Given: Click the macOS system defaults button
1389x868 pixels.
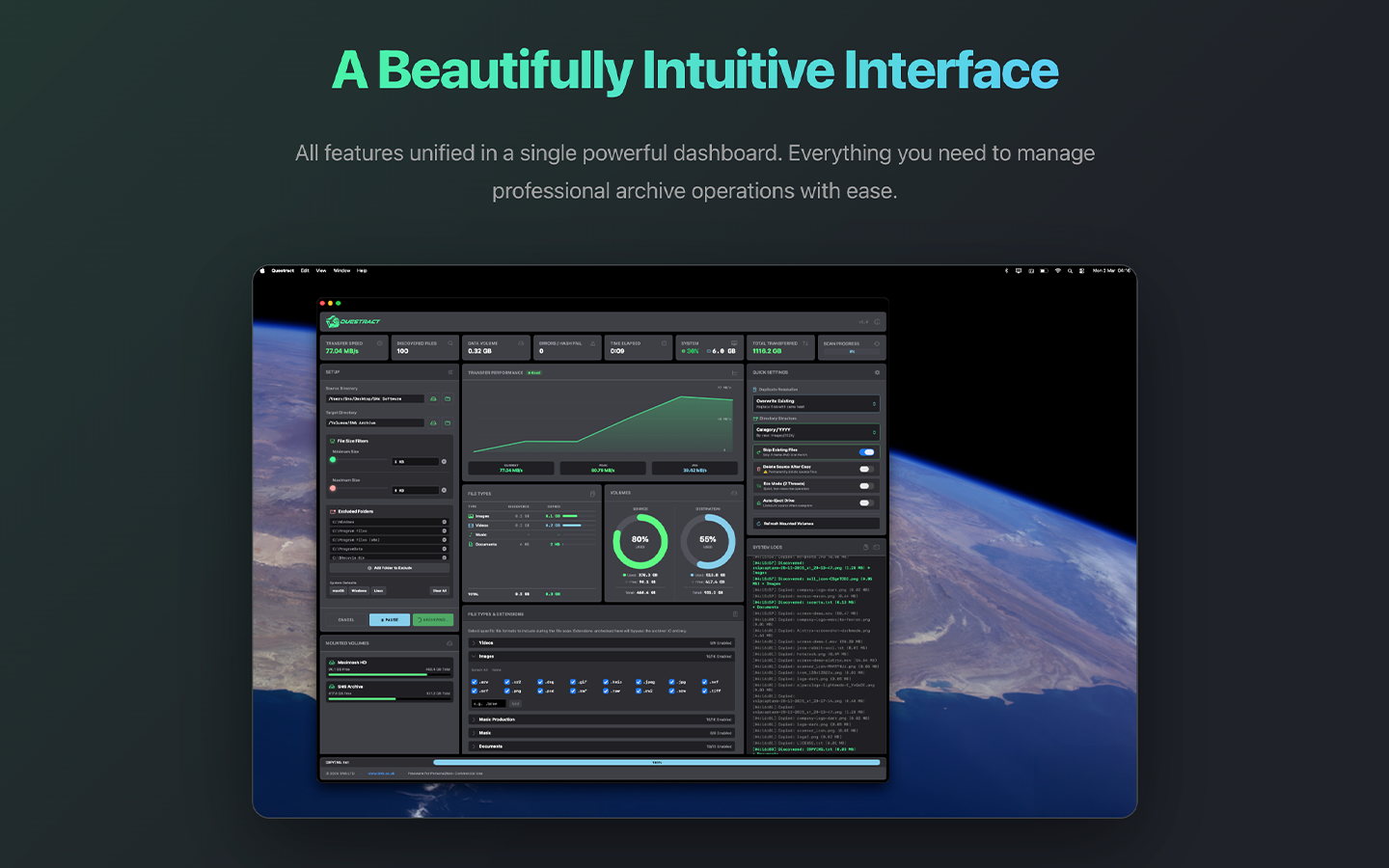Looking at the screenshot, I should 339,590.
